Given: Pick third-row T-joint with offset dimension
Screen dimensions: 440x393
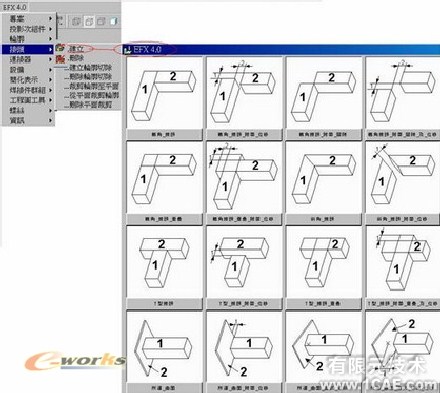Looking at the screenshot, I should click(244, 262).
